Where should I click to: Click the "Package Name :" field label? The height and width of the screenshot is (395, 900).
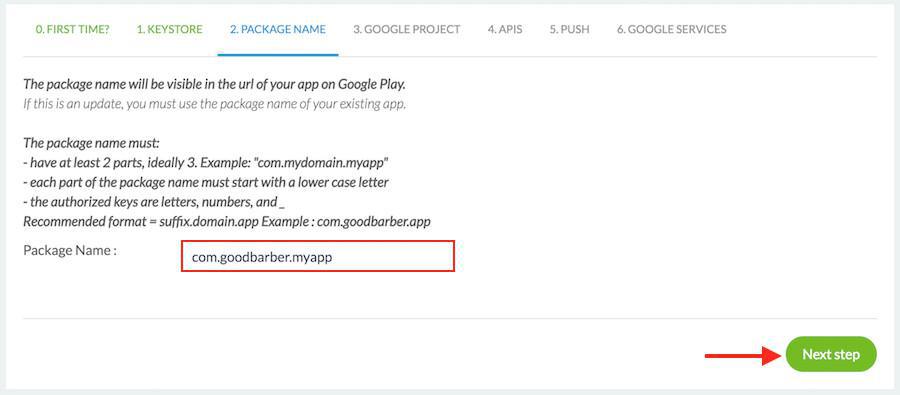pos(70,250)
